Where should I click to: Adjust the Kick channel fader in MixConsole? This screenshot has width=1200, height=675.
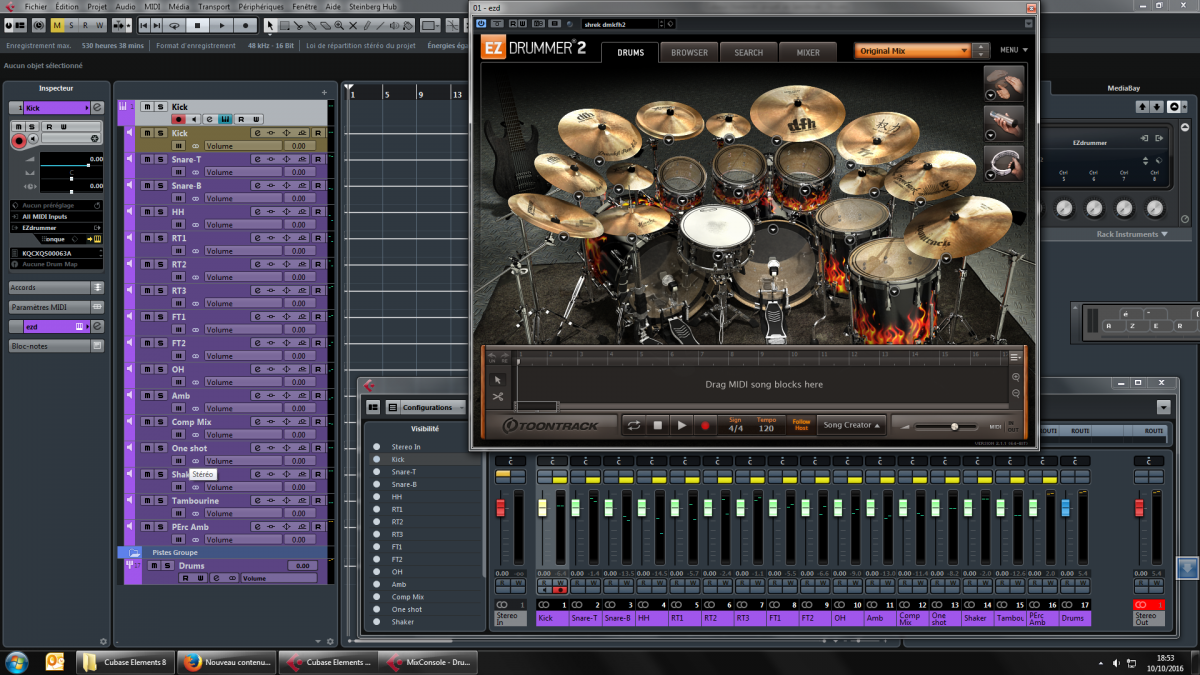543,508
